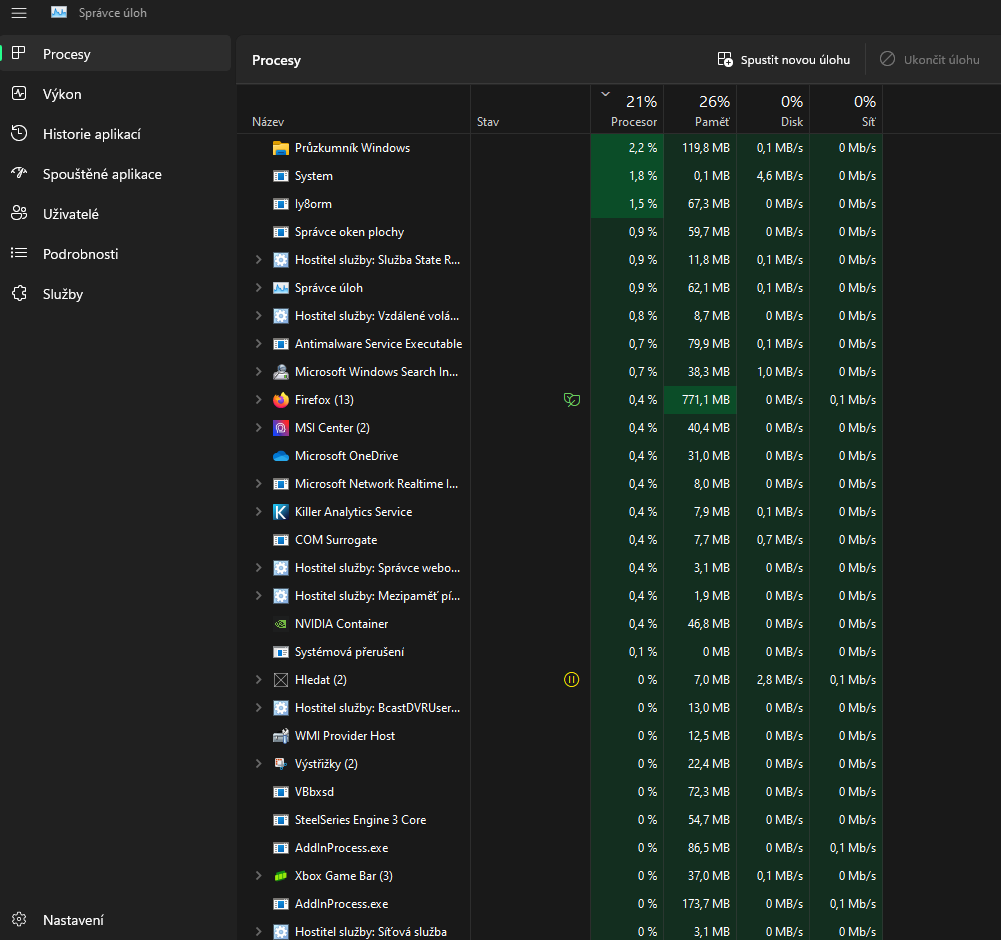
Task: Click the MSI Center process icon
Action: [281, 428]
